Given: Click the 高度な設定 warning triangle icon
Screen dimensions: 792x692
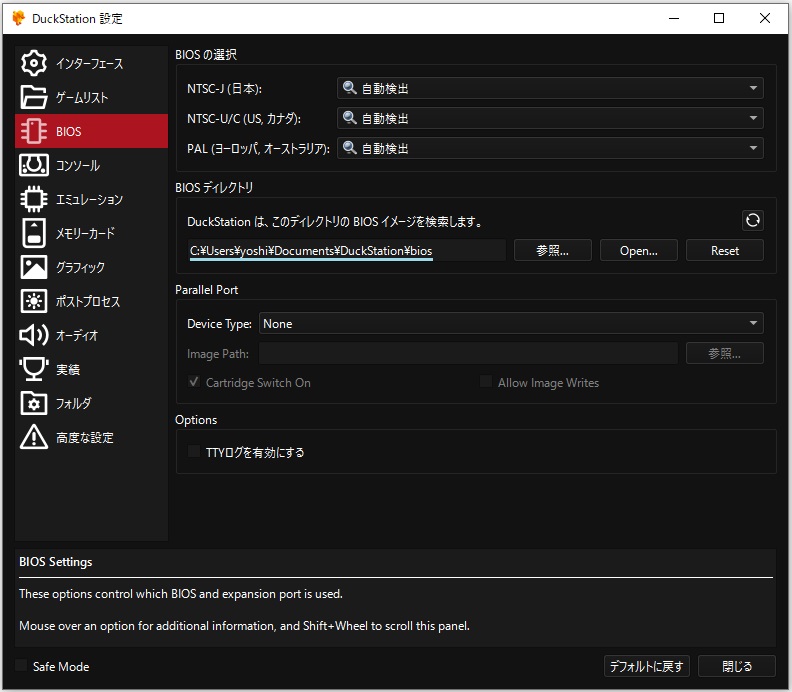Looking at the screenshot, I should click(34, 437).
